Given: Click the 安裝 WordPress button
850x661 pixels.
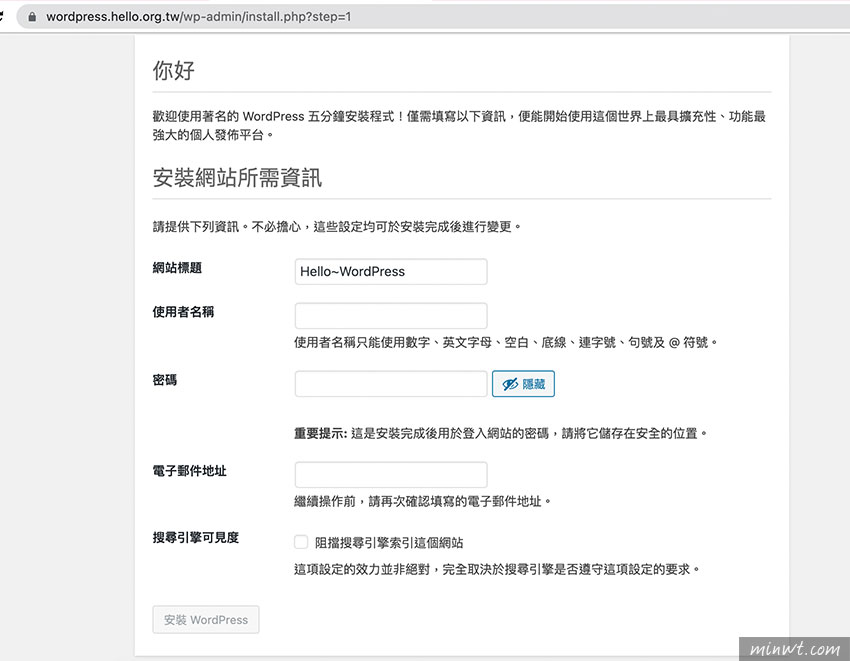Looking at the screenshot, I should coord(205,620).
